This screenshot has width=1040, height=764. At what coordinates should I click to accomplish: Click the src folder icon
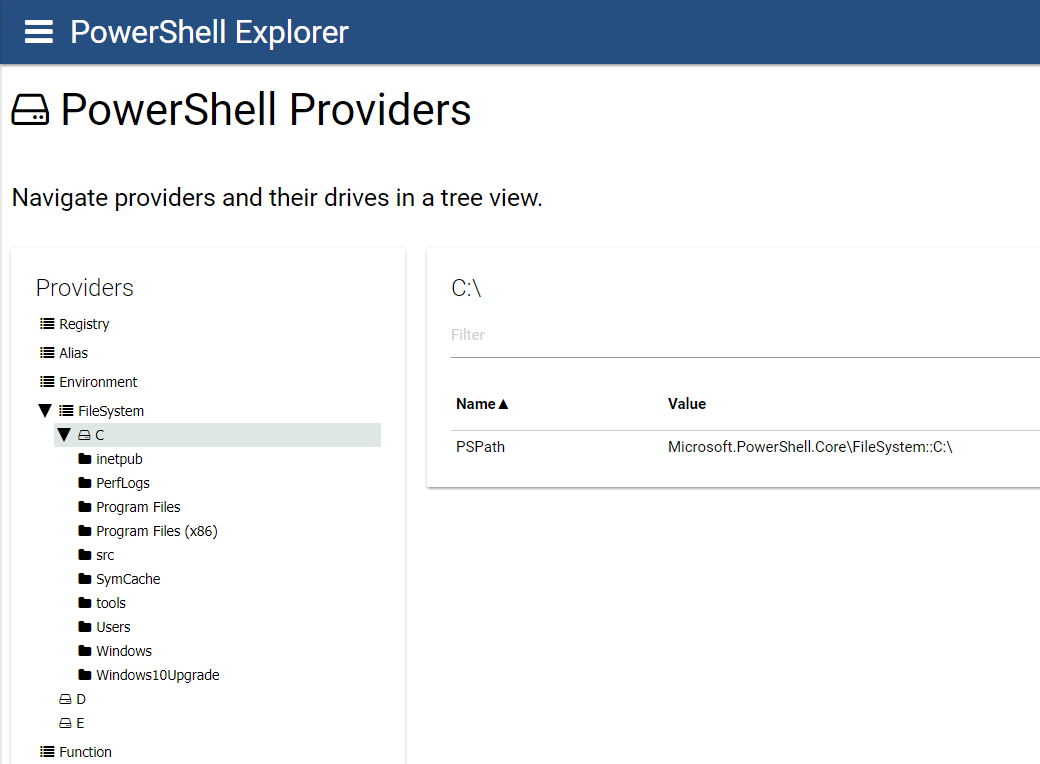pyautogui.click(x=85, y=554)
